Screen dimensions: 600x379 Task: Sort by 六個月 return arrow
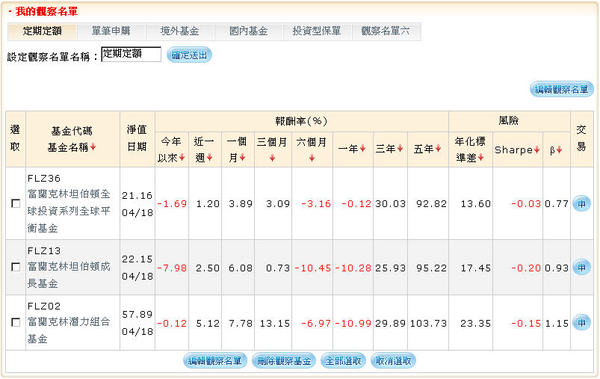point(312,158)
